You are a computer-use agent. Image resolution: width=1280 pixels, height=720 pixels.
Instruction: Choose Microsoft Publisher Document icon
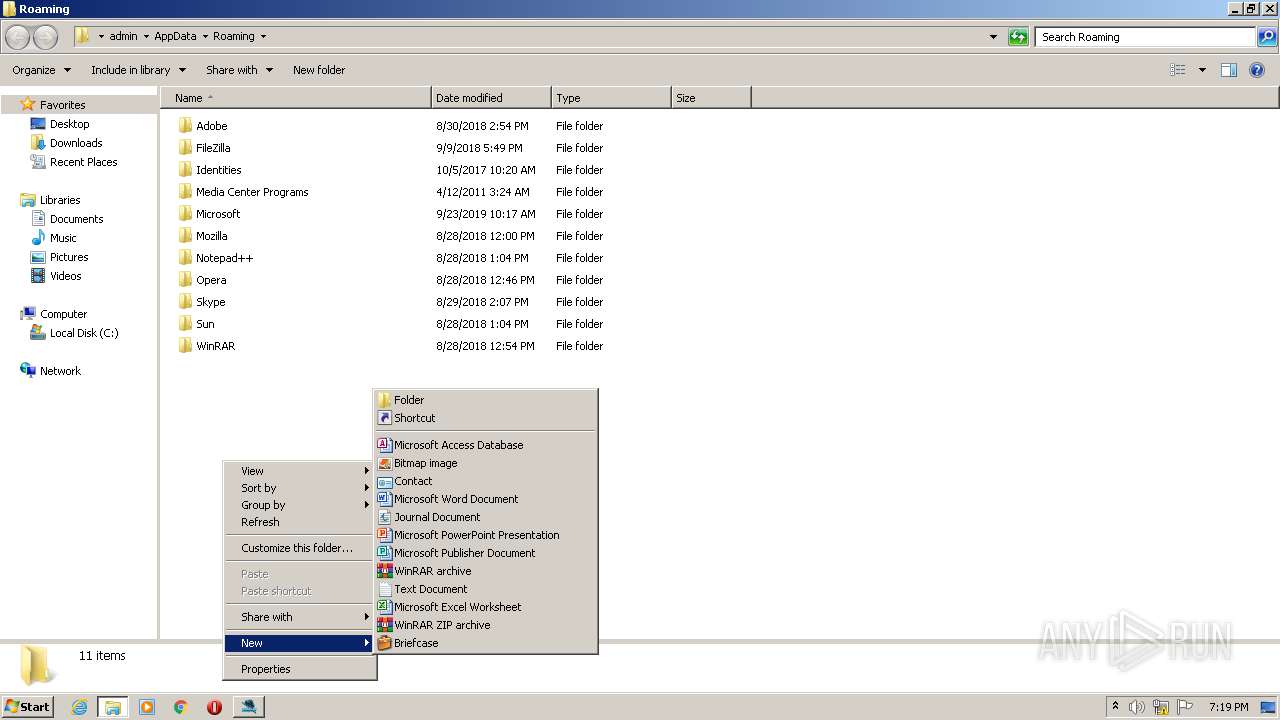[x=384, y=553]
